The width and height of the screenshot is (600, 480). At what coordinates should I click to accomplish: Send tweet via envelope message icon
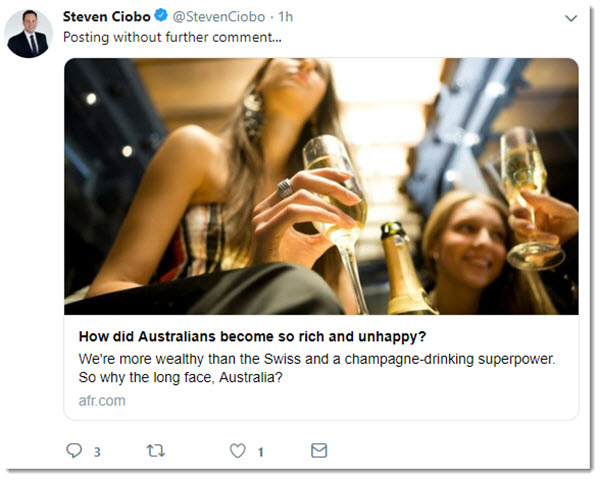pos(319,451)
